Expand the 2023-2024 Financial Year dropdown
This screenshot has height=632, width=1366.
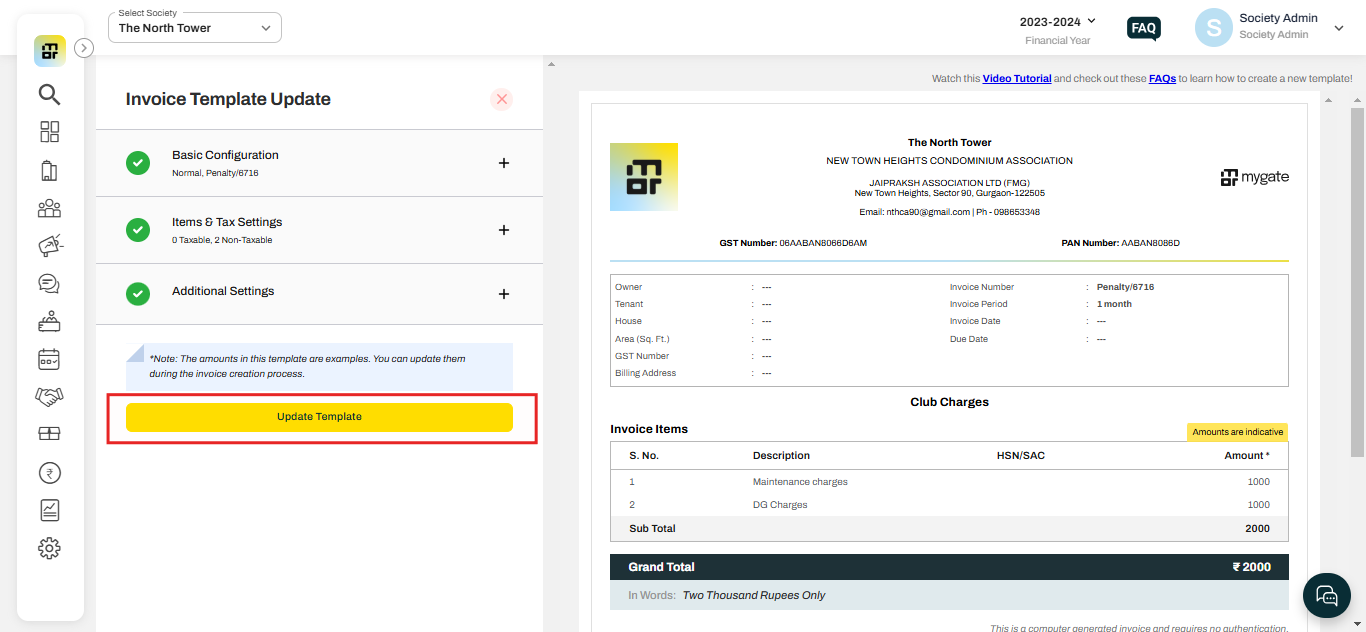pos(1057,21)
